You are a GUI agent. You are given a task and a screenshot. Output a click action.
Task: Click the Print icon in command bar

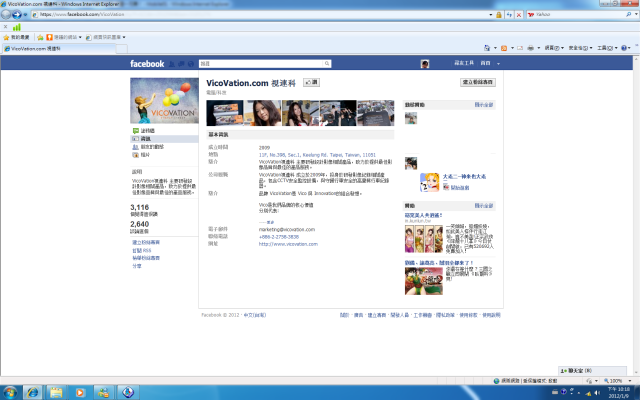point(531,48)
